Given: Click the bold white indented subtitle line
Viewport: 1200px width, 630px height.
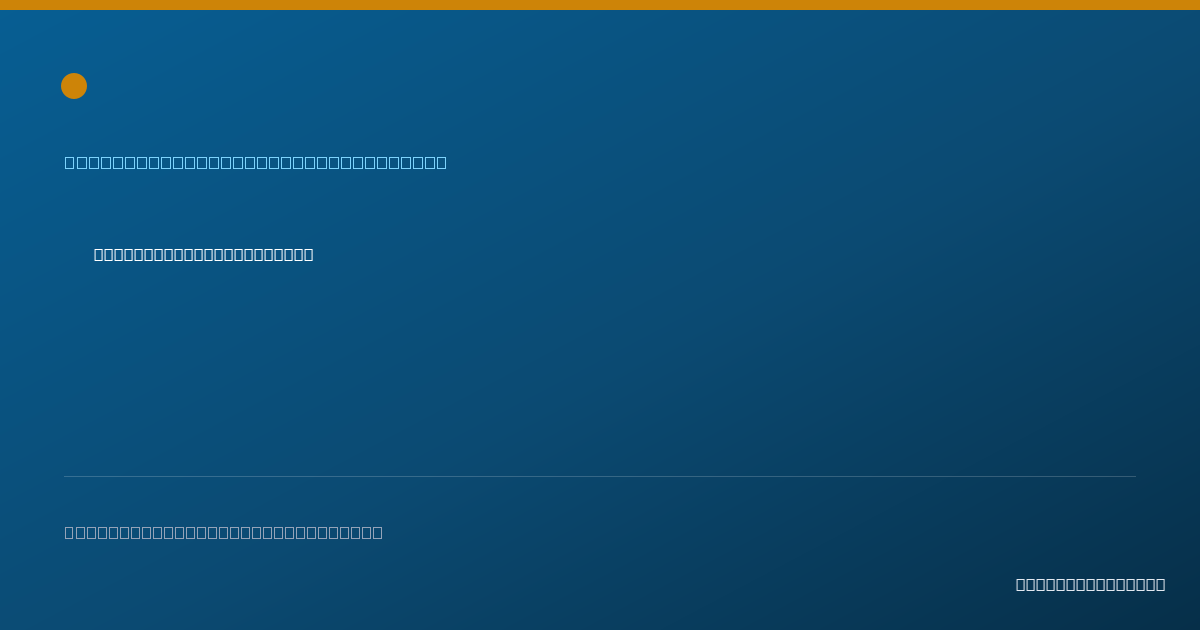Looking at the screenshot, I should pos(204,255).
